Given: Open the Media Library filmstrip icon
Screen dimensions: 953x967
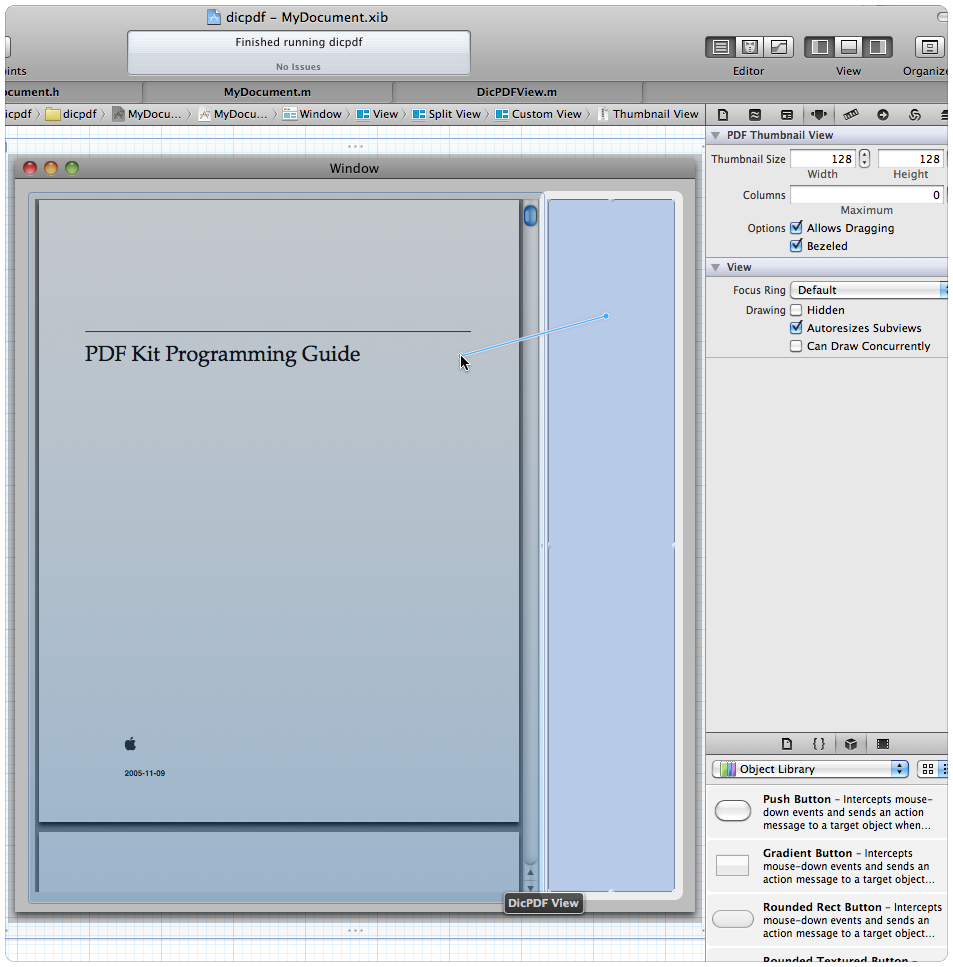Looking at the screenshot, I should [x=882, y=744].
